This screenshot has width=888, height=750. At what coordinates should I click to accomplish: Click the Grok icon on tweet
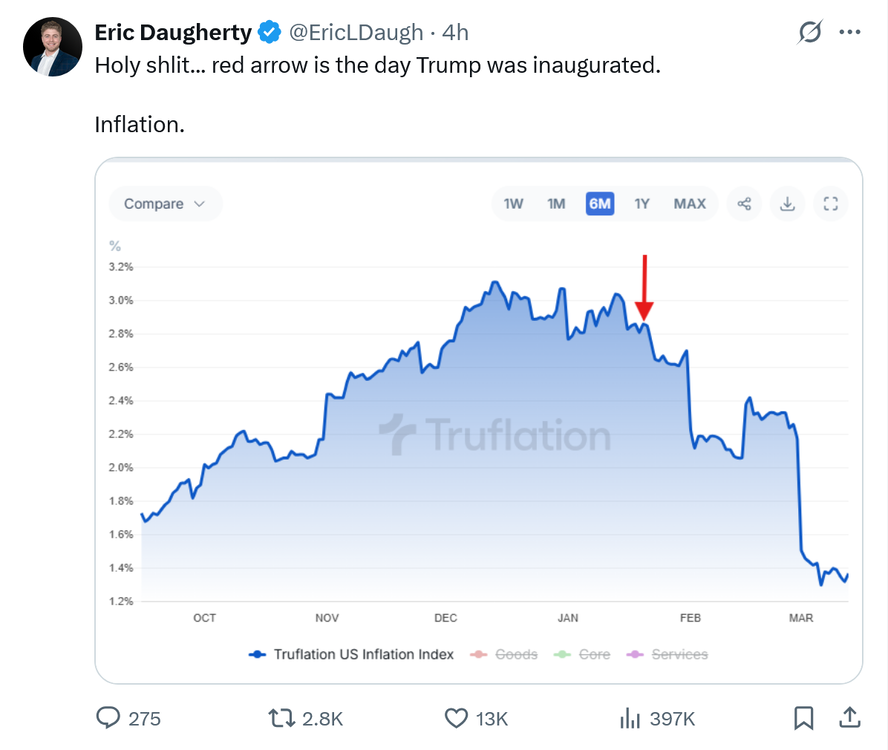point(809,33)
